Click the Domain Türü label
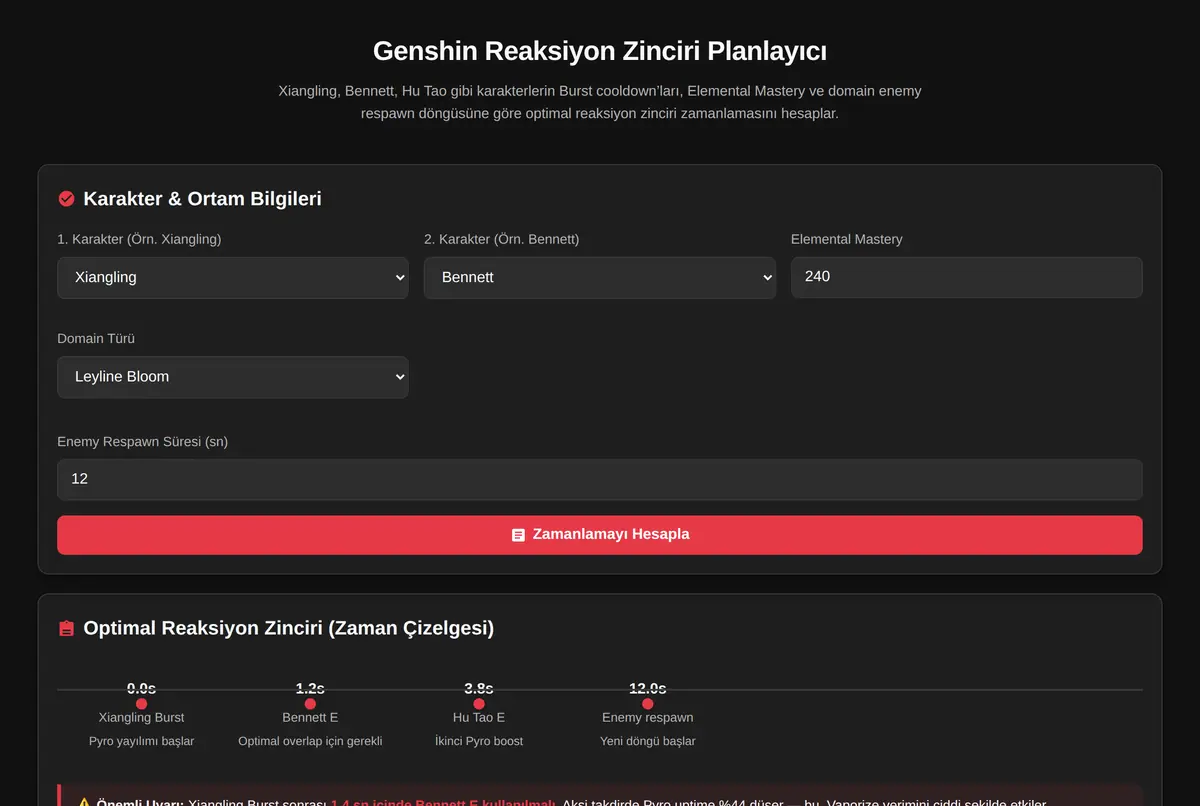 pyautogui.click(x=96, y=339)
